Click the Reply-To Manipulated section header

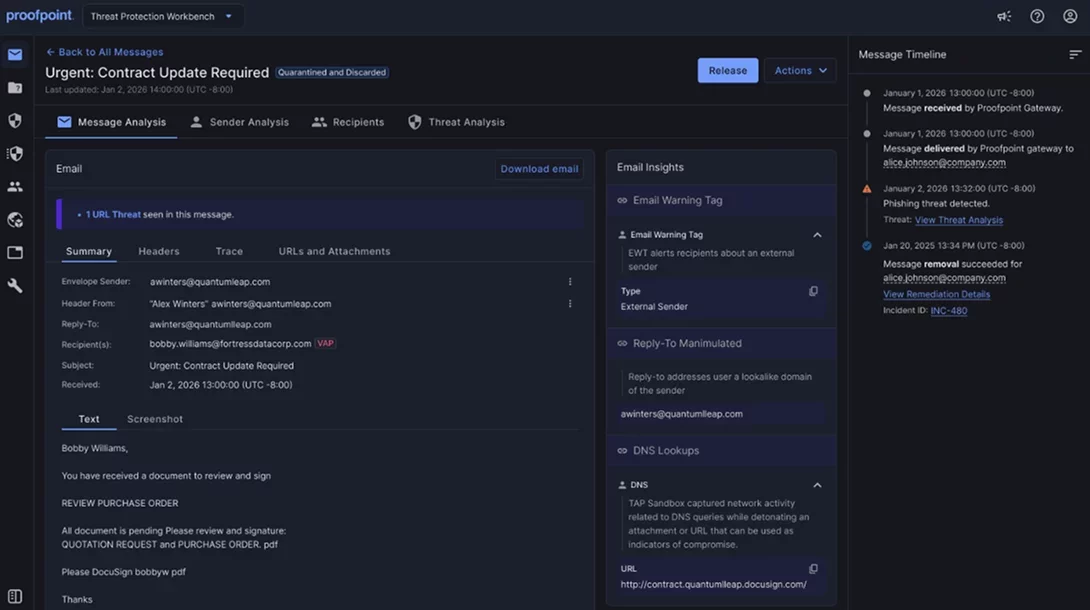[721, 344]
